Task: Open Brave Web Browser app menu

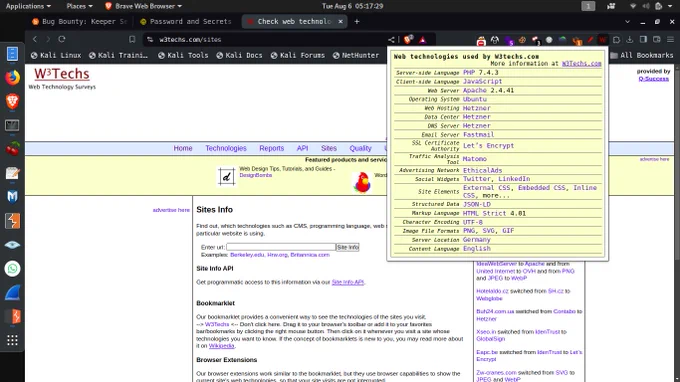Action: [144, 6]
